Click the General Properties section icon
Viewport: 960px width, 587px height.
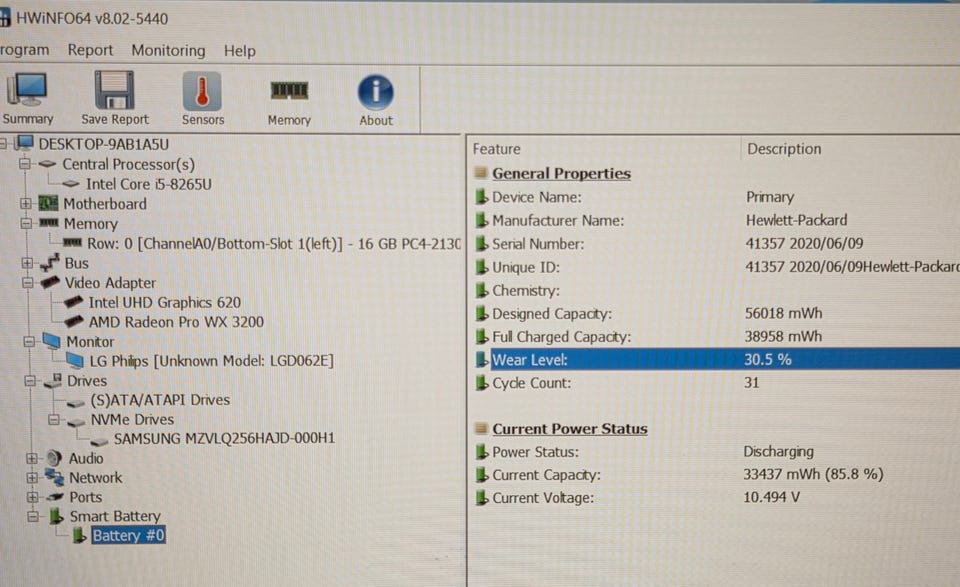pyautogui.click(x=481, y=172)
